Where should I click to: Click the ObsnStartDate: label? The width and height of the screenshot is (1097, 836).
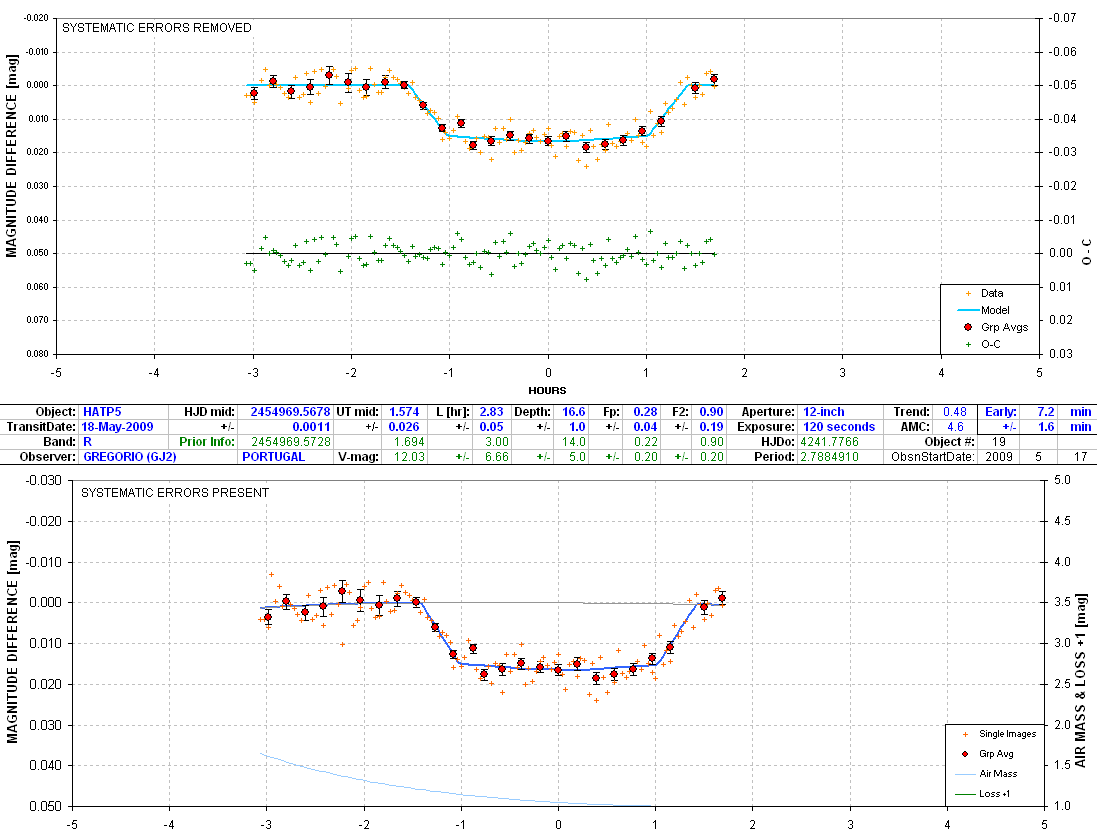[x=932, y=457]
